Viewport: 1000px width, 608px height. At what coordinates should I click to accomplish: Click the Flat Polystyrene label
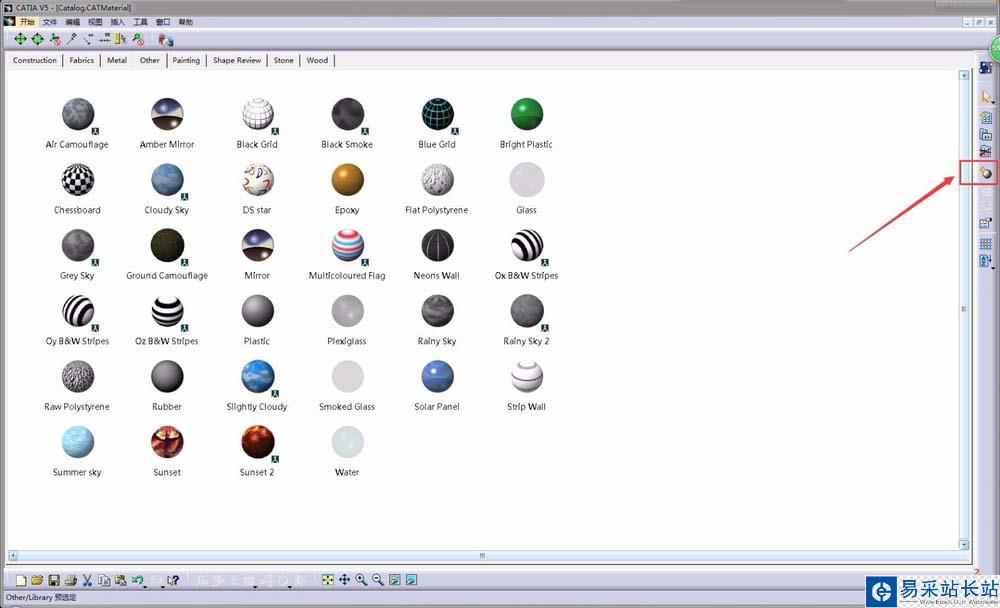(436, 210)
